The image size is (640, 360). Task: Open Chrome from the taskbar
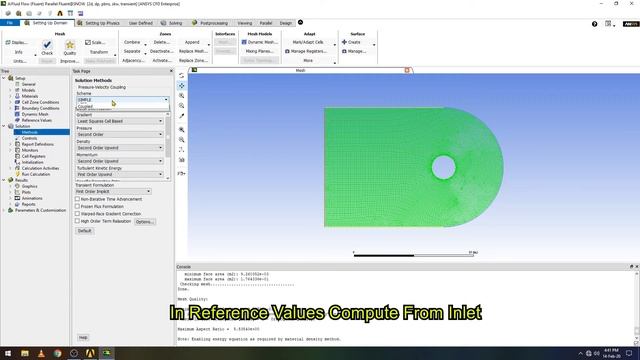(58, 353)
